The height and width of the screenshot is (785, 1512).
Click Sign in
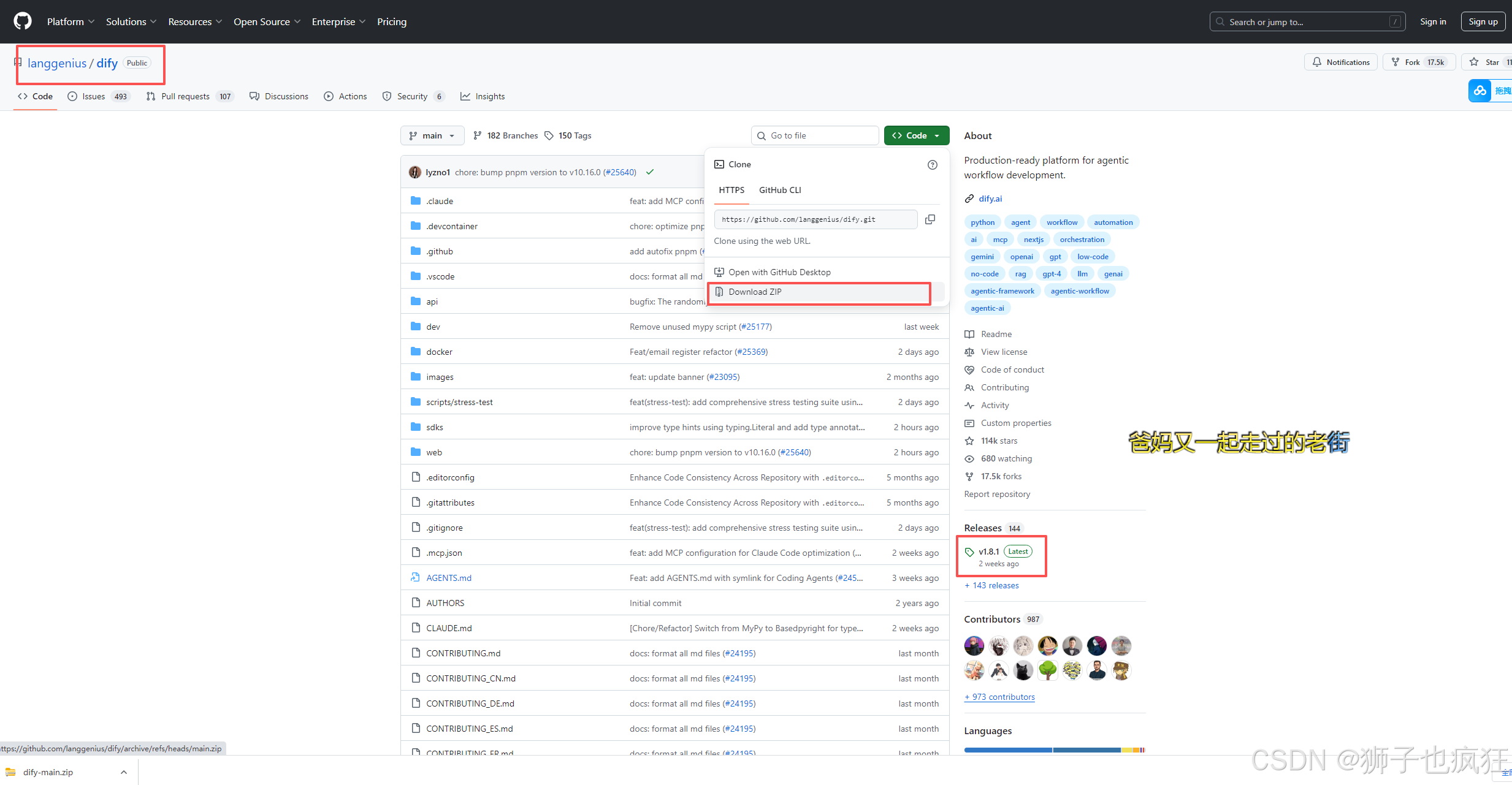[1433, 21]
